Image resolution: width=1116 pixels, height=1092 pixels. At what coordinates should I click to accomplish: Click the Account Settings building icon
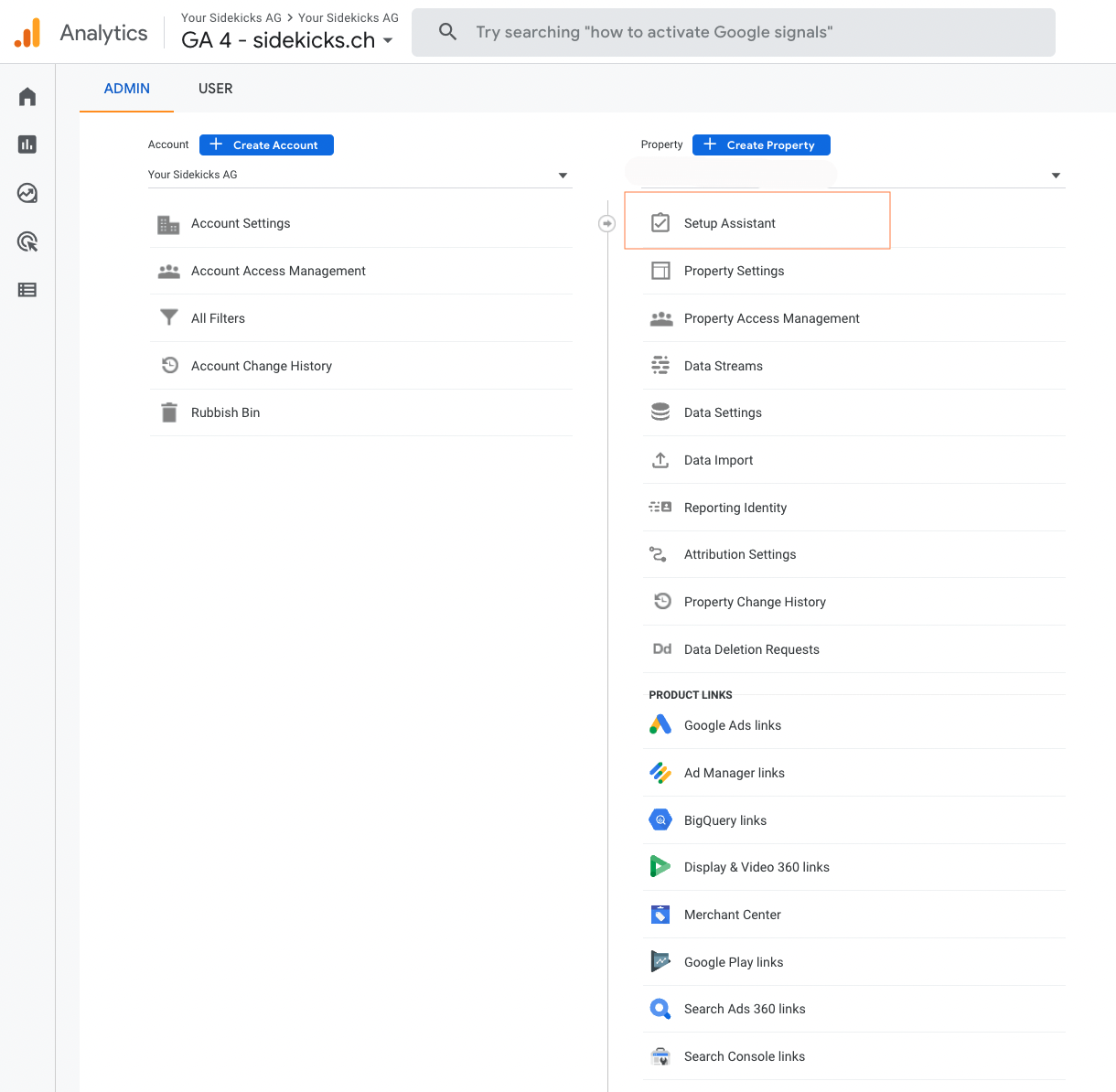(169, 224)
